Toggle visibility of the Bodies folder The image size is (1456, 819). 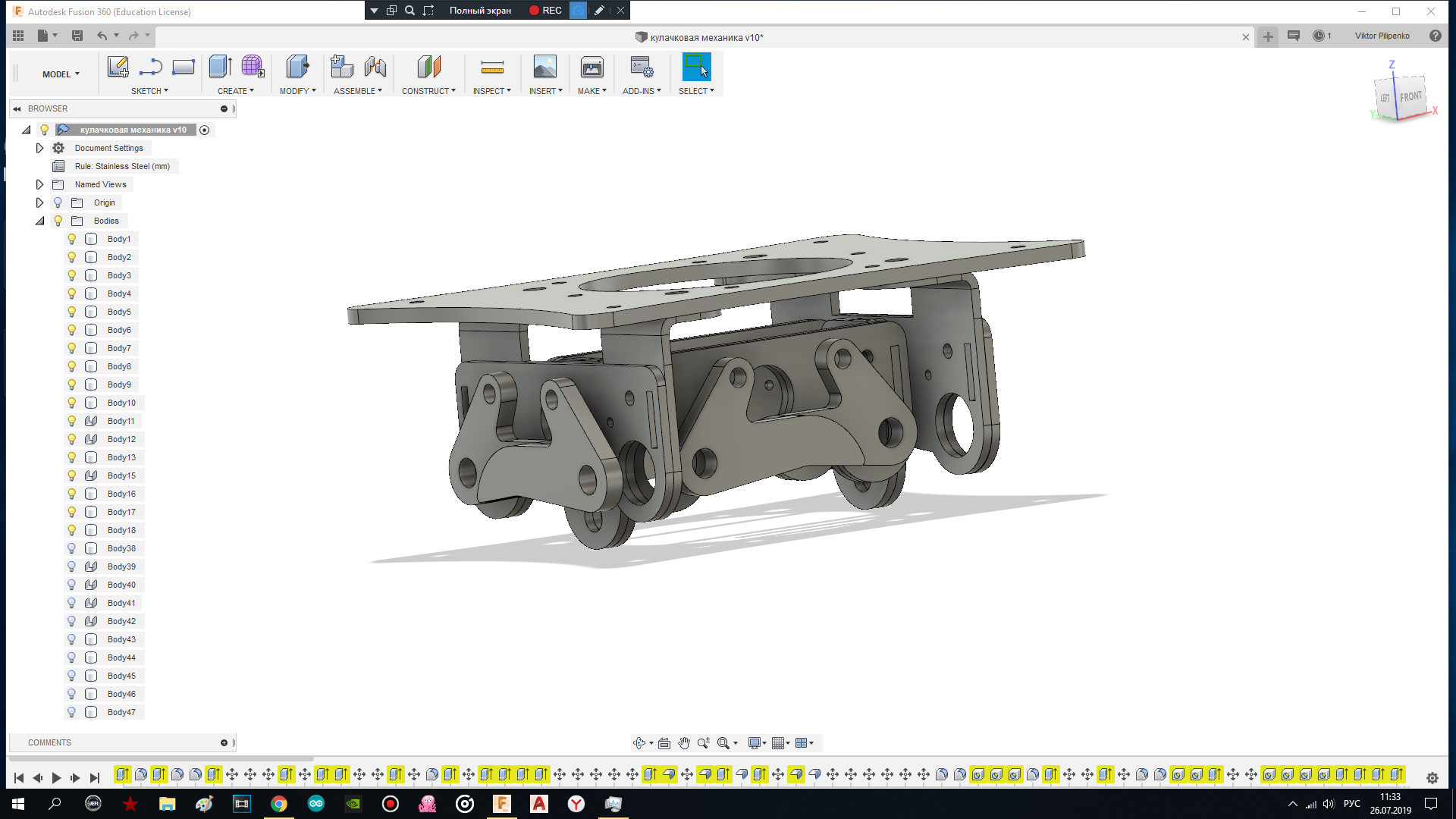tap(58, 221)
